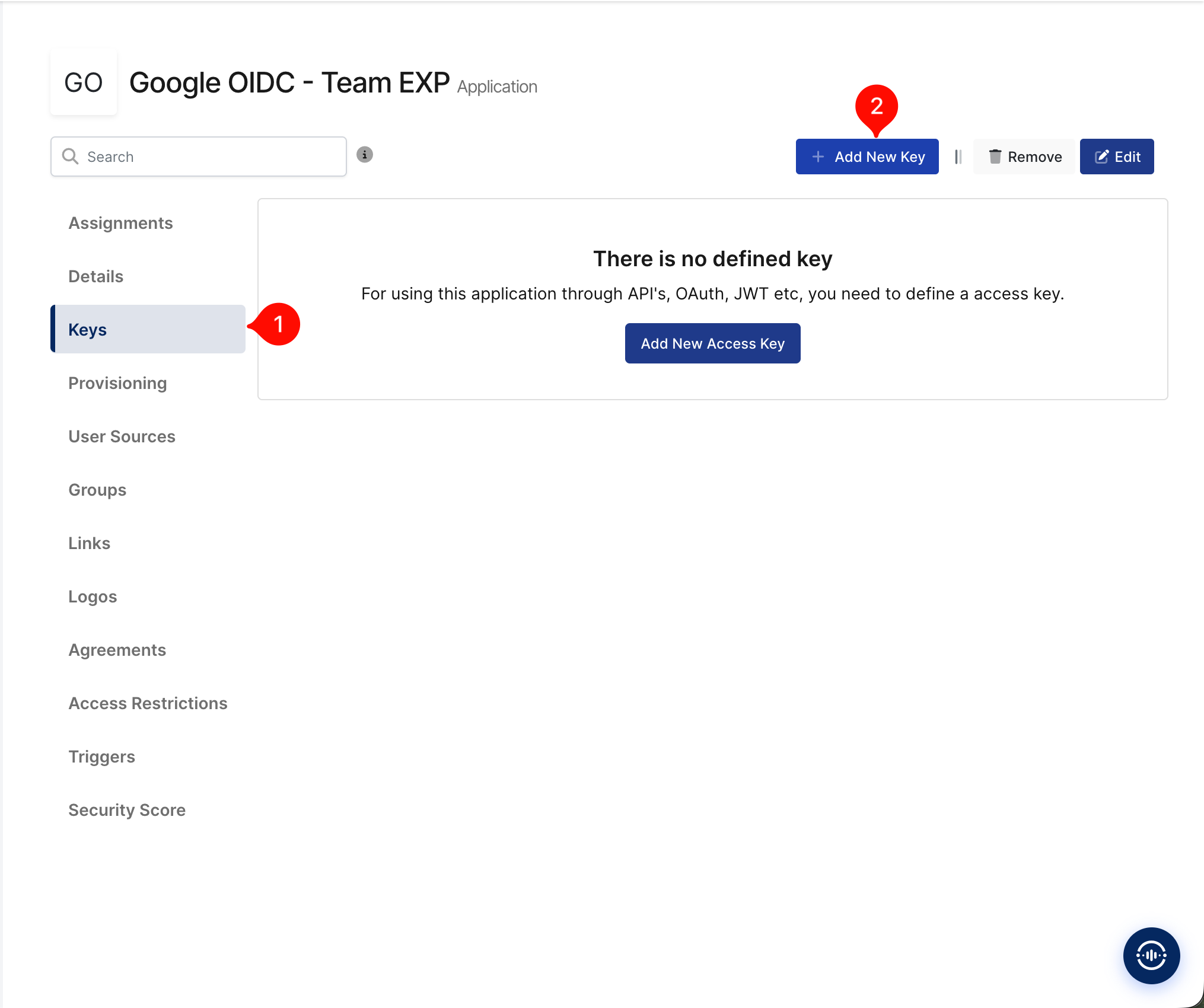This screenshot has height=1008, width=1204.
Task: Remove the application using the Remove button
Action: [x=1024, y=157]
